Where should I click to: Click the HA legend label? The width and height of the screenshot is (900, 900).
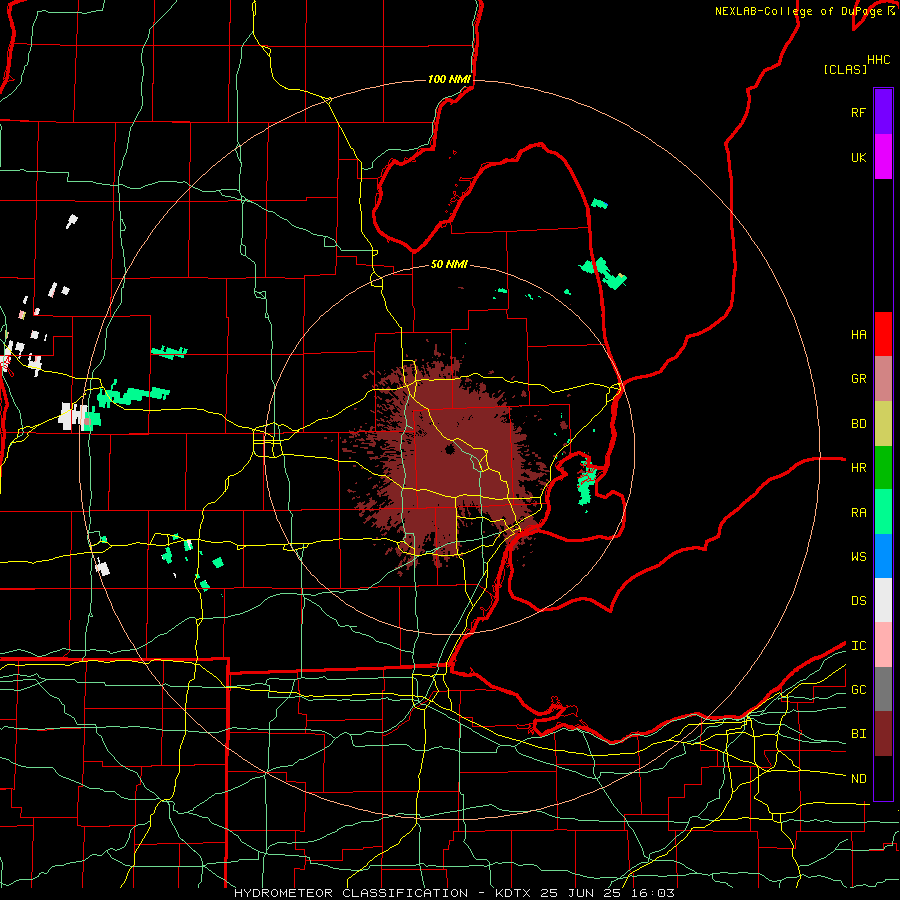858,335
